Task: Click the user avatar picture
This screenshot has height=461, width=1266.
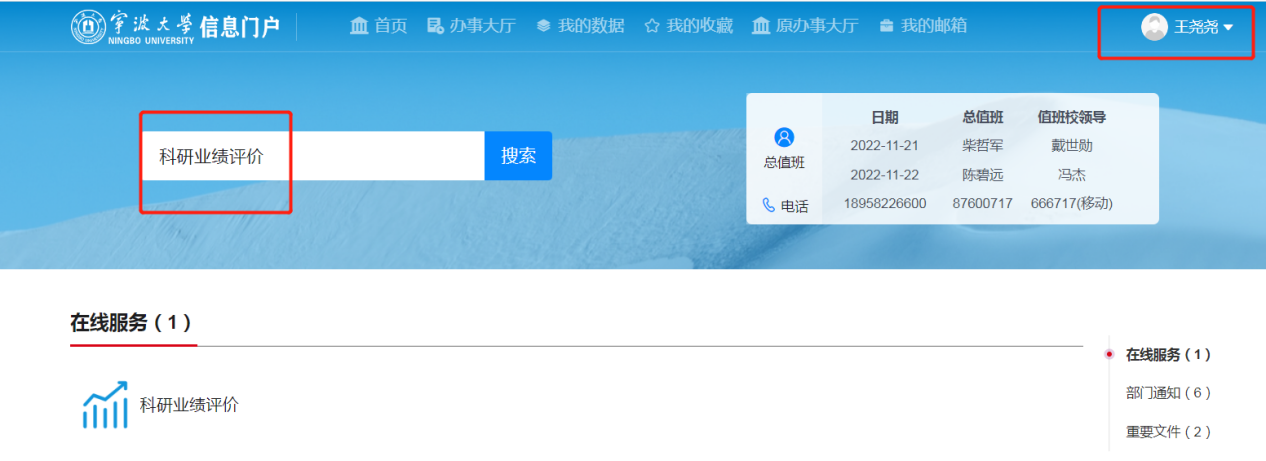Action: click(1154, 28)
